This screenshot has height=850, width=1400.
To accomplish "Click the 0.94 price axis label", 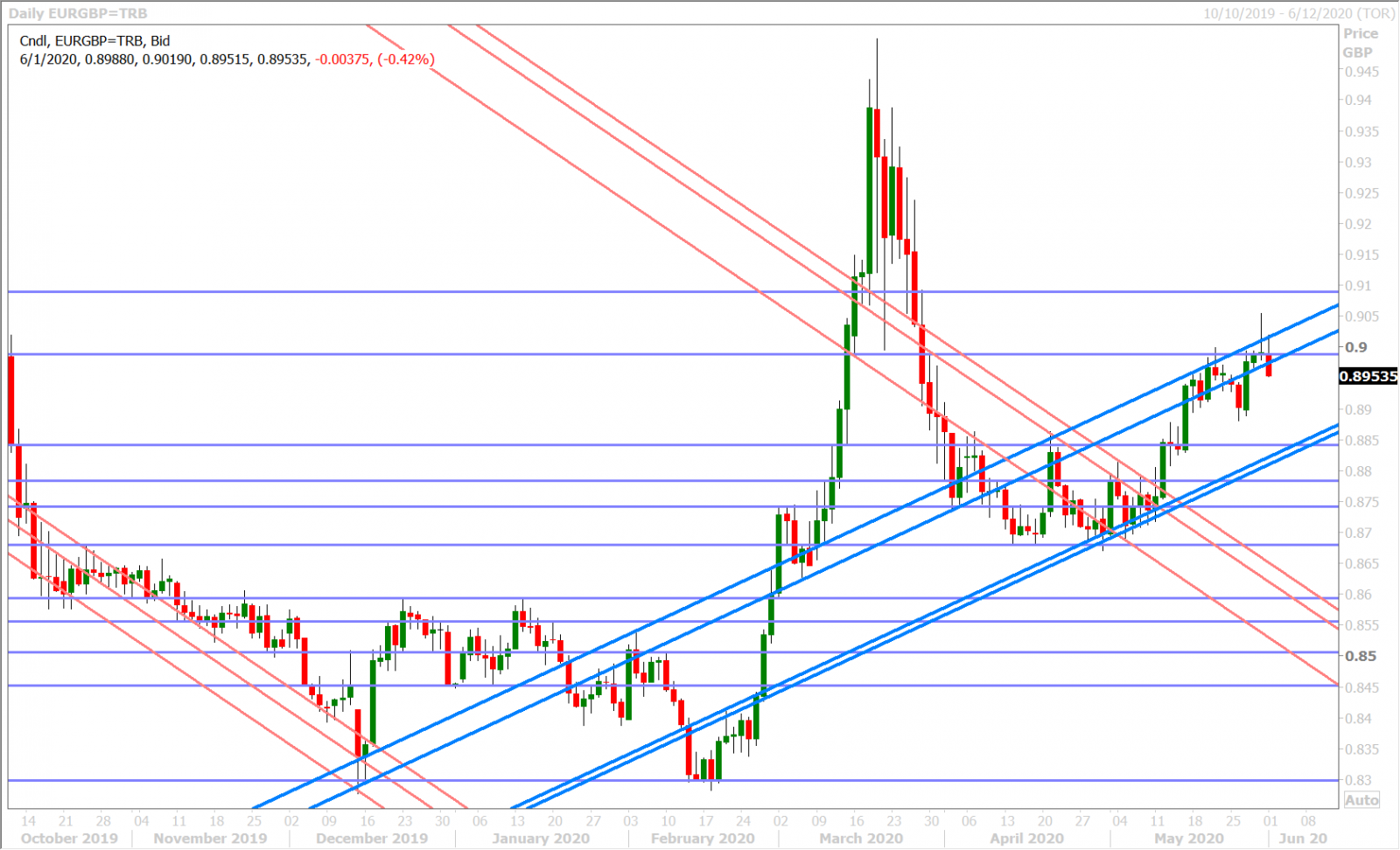I will tap(1359, 100).
